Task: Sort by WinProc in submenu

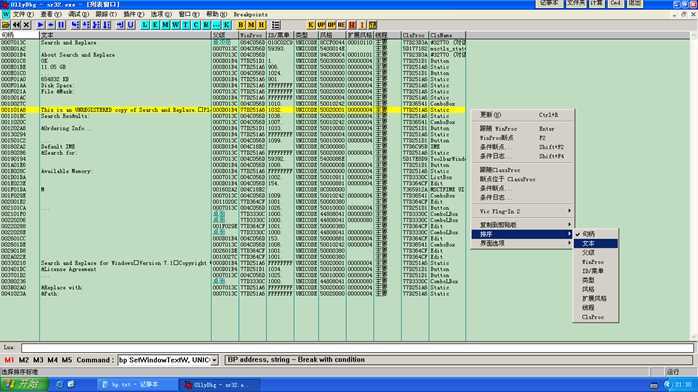Action: tap(596, 262)
